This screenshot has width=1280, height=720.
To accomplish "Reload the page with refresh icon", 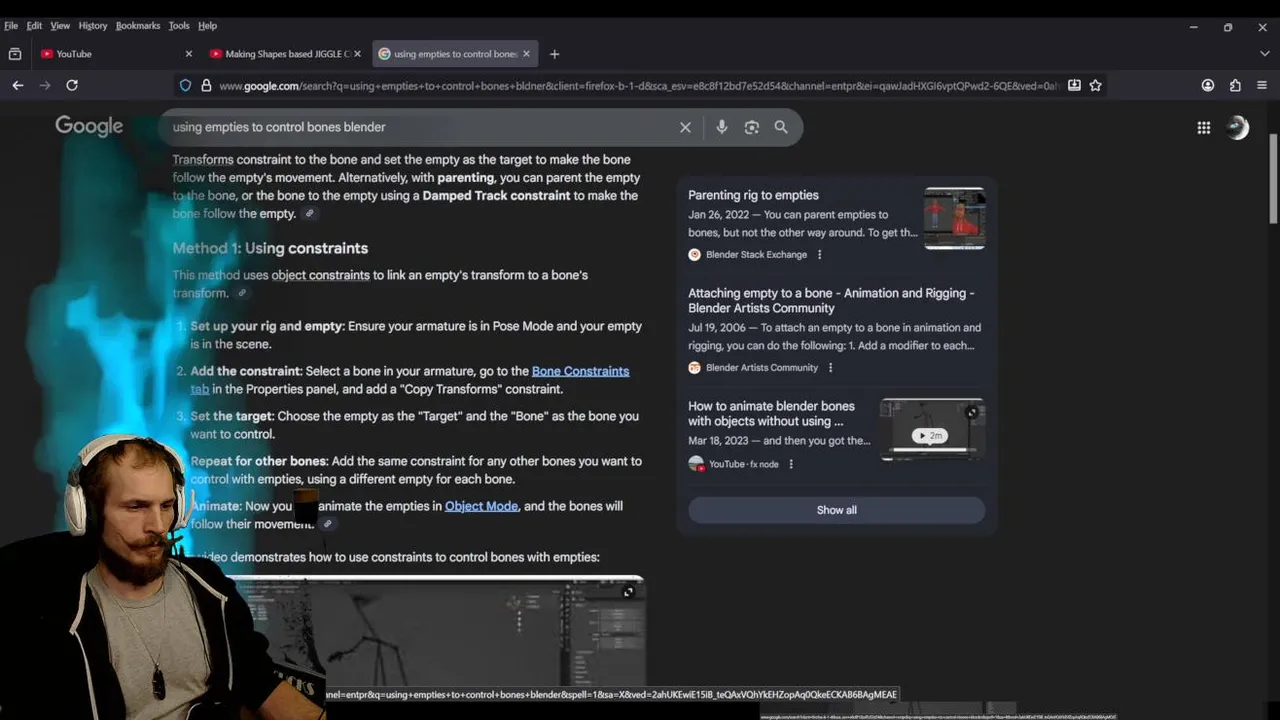I will point(72,85).
